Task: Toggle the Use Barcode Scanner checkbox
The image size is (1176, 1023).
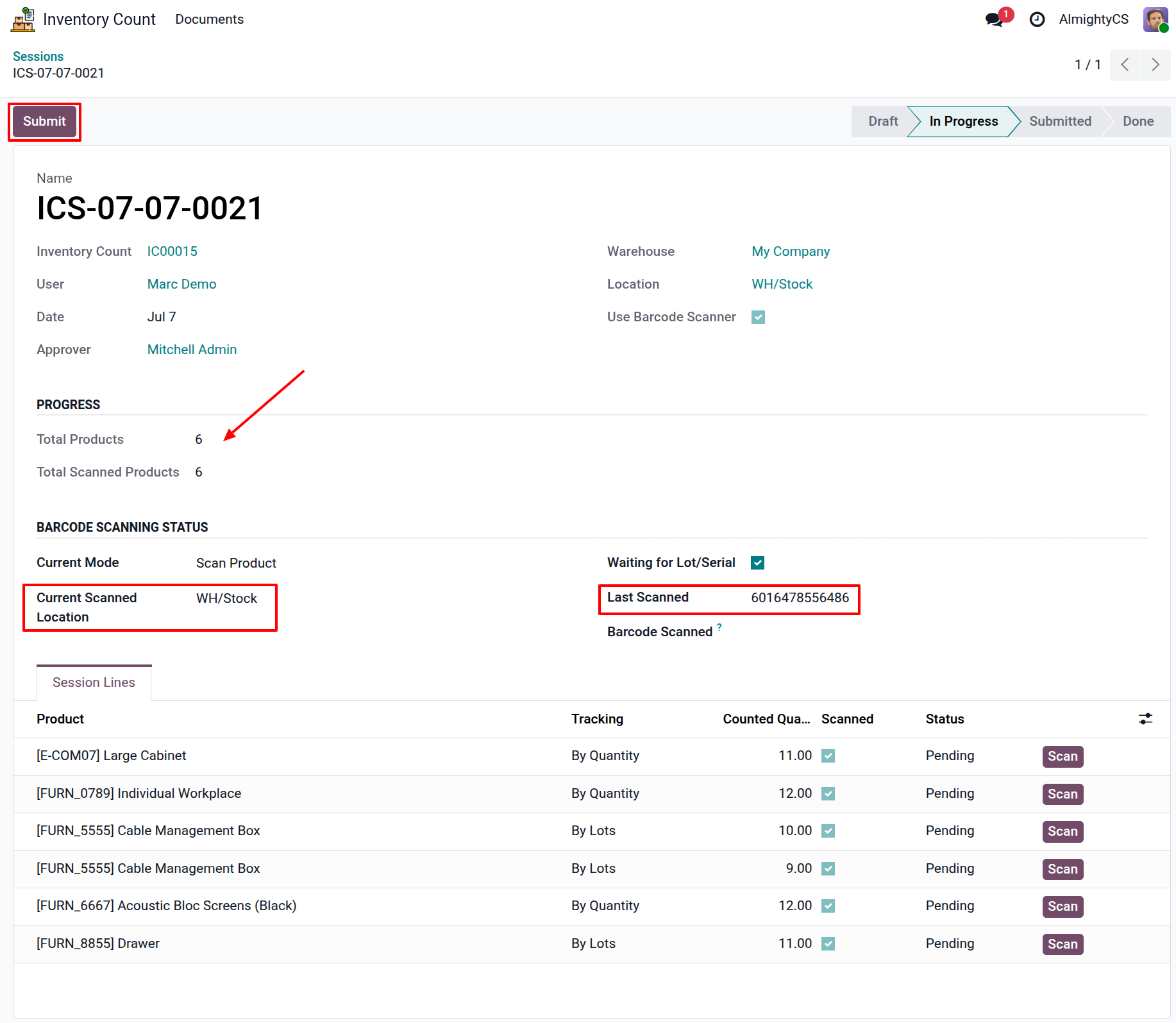Action: [x=758, y=317]
